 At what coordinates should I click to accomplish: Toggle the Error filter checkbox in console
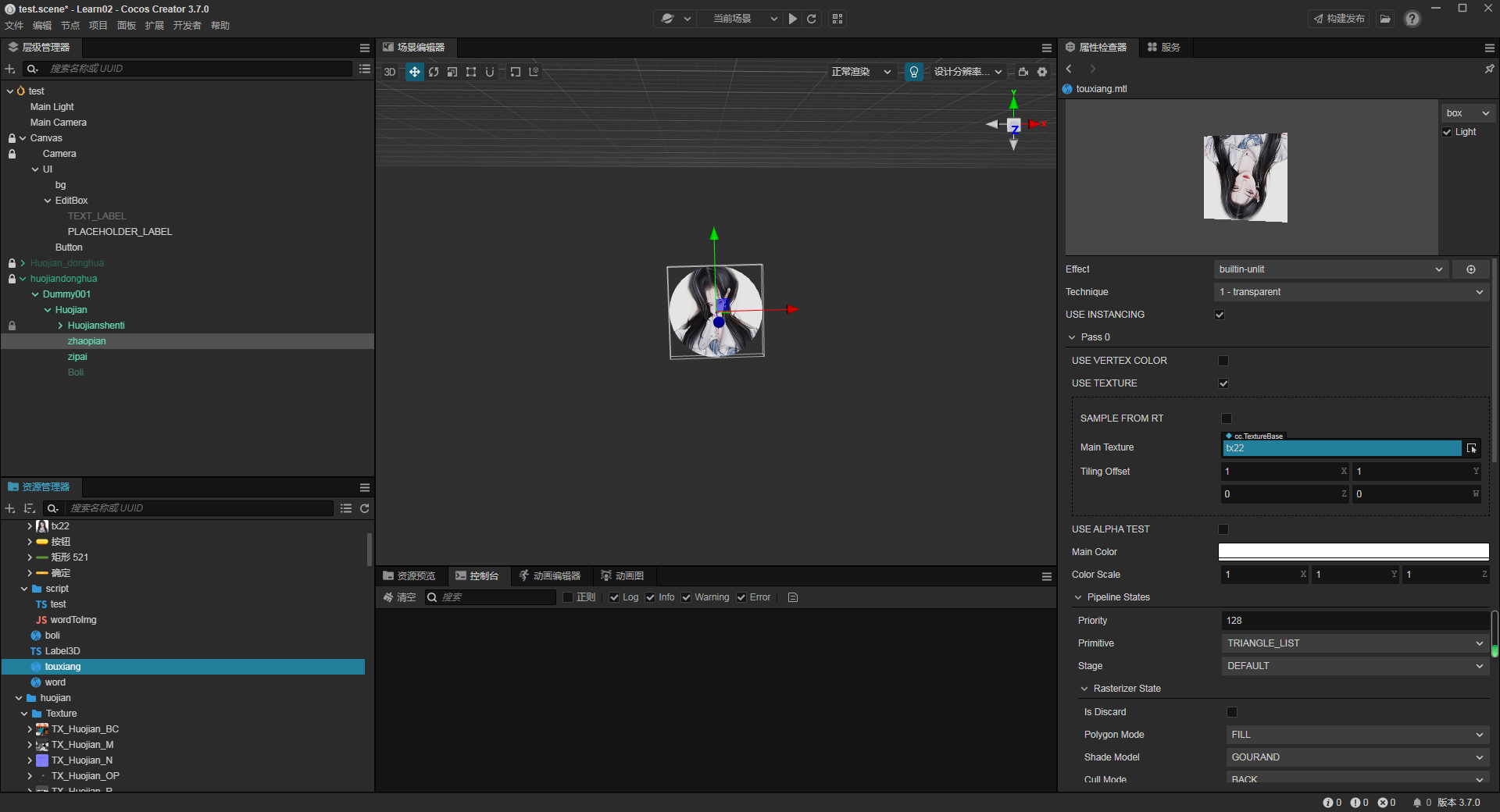(741, 597)
